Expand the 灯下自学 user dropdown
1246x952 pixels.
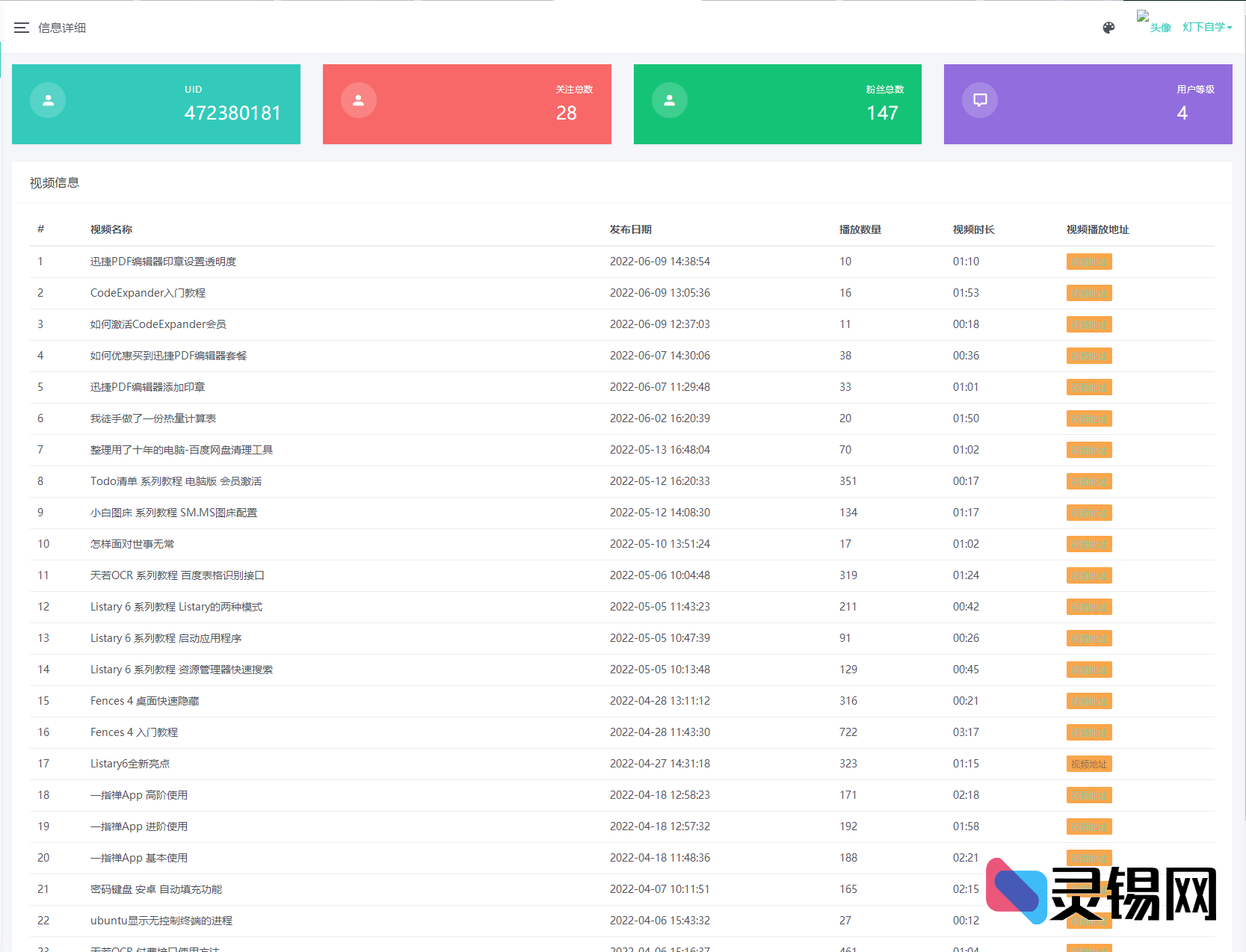[x=1206, y=28]
